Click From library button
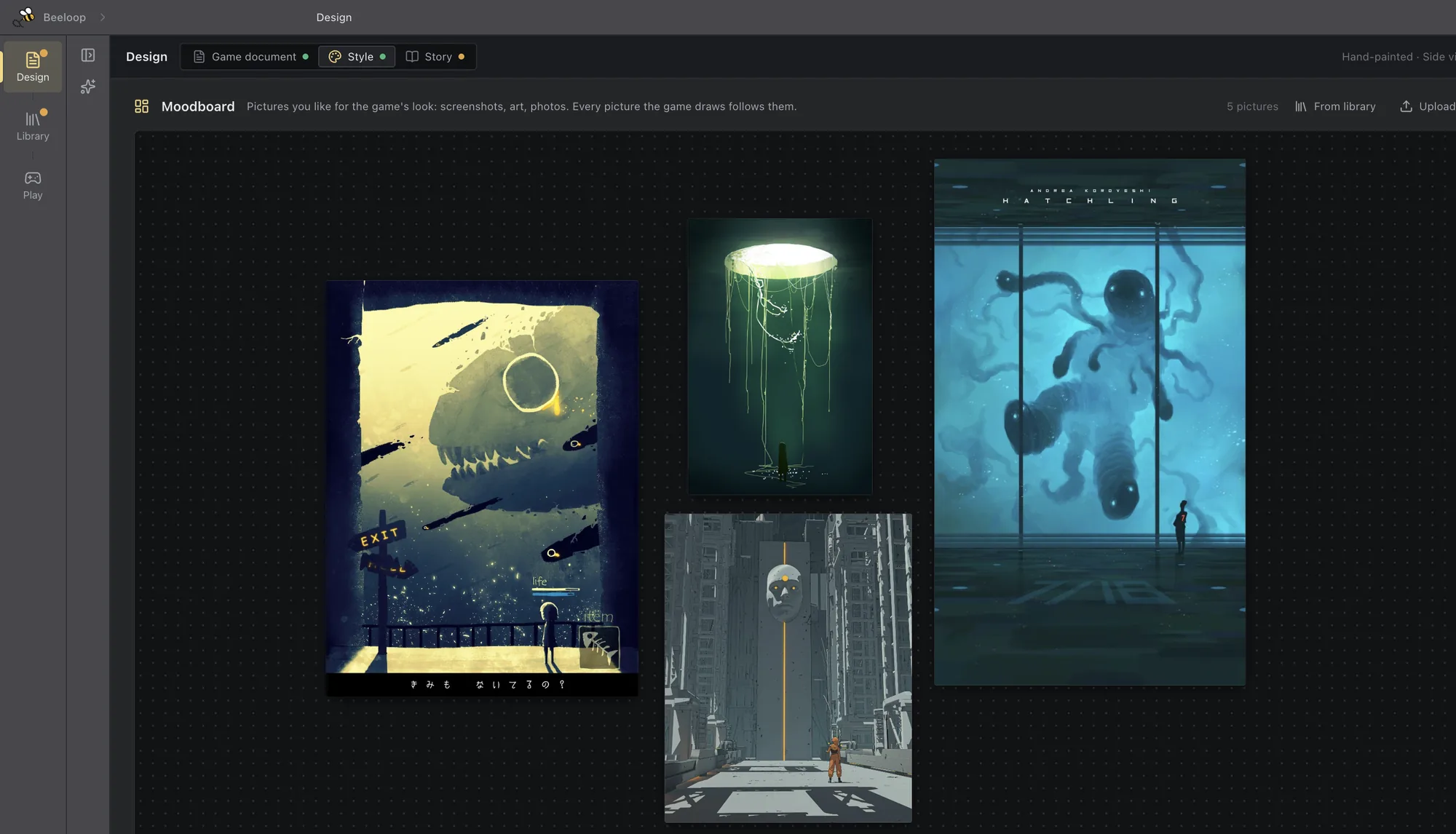 pos(1335,106)
